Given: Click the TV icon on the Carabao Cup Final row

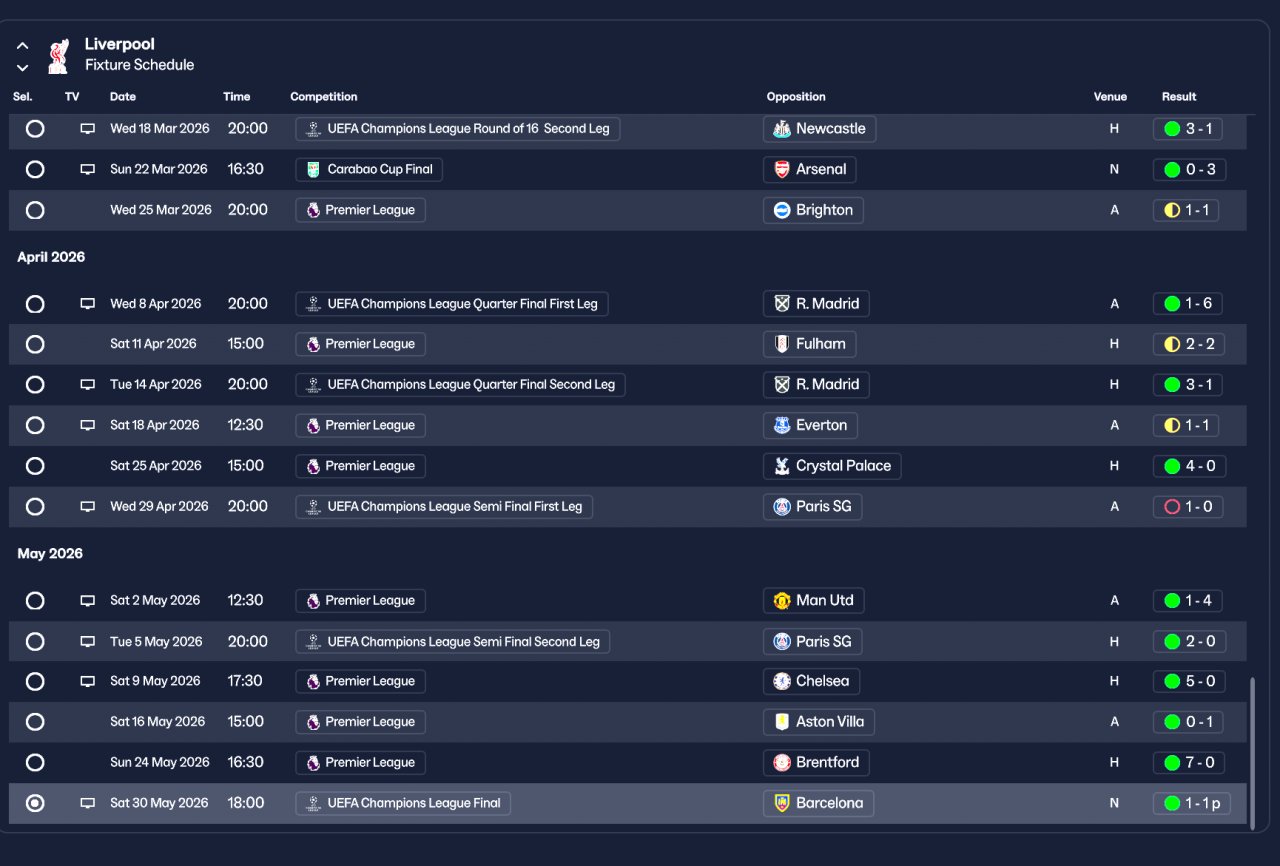Looking at the screenshot, I should click(x=88, y=170).
